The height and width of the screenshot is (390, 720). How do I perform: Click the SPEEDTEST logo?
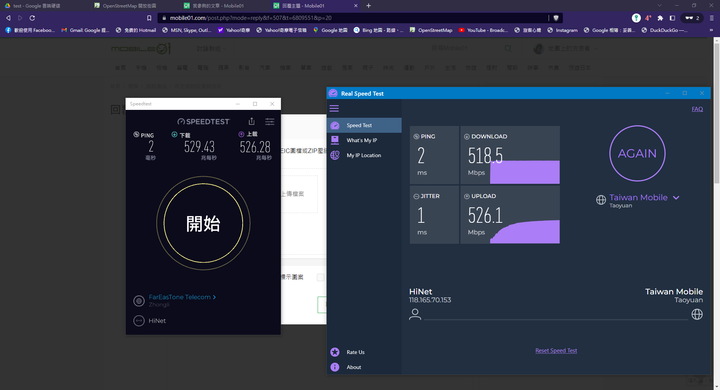coord(203,121)
